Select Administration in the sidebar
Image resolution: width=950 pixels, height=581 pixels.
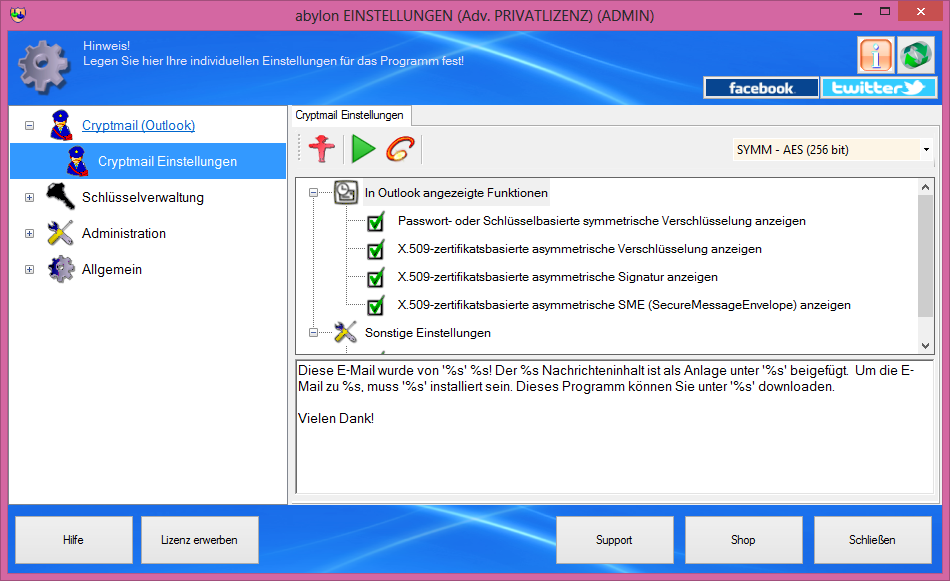click(124, 233)
